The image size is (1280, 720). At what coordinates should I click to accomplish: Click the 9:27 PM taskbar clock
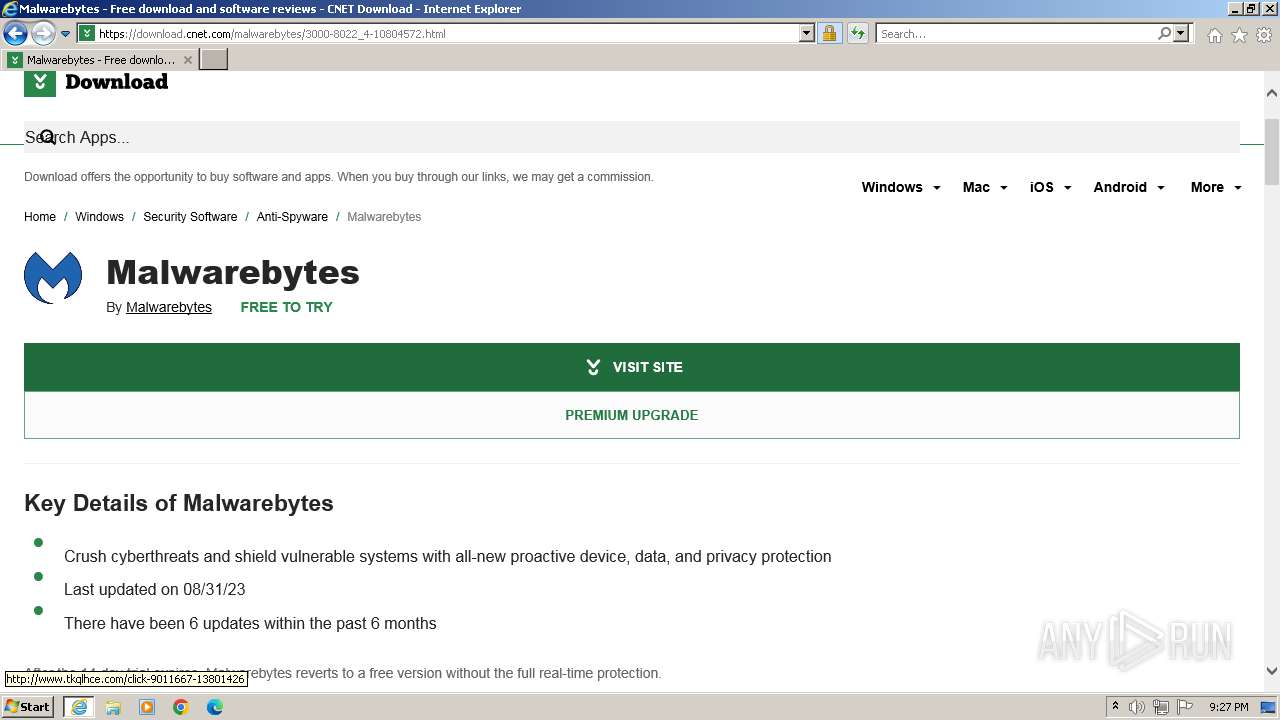(1229, 707)
